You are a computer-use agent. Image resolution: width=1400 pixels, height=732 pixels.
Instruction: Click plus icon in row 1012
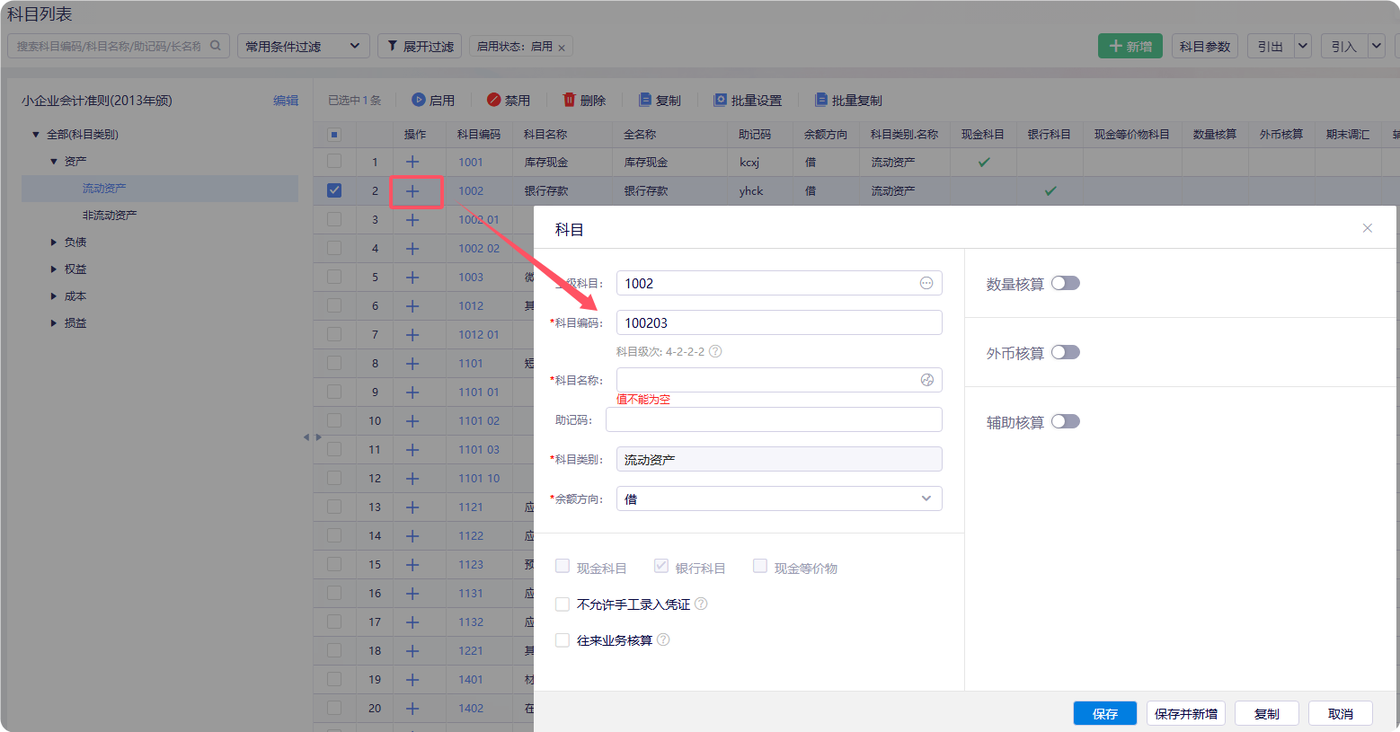412,306
